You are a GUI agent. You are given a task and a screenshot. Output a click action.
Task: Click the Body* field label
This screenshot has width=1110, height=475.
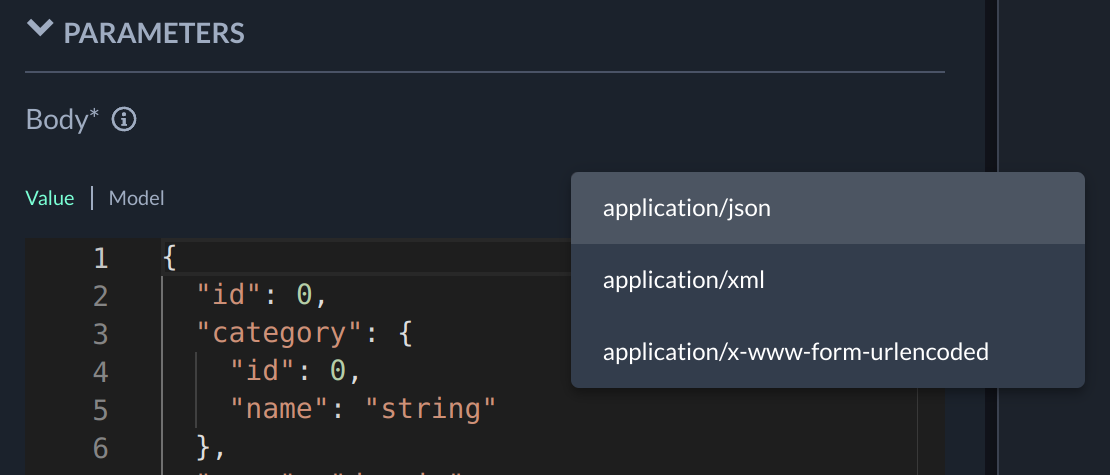pos(62,120)
